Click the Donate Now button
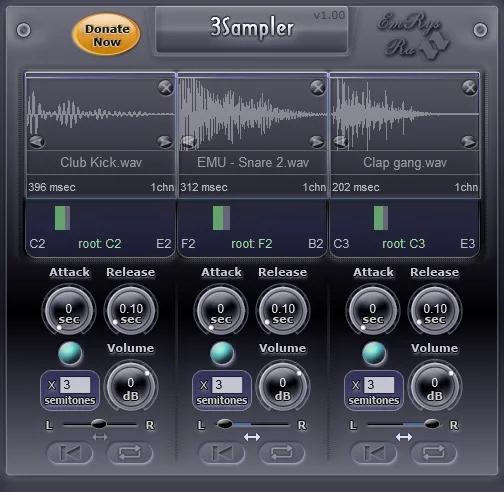The image size is (504, 492). pyautogui.click(x=106, y=35)
